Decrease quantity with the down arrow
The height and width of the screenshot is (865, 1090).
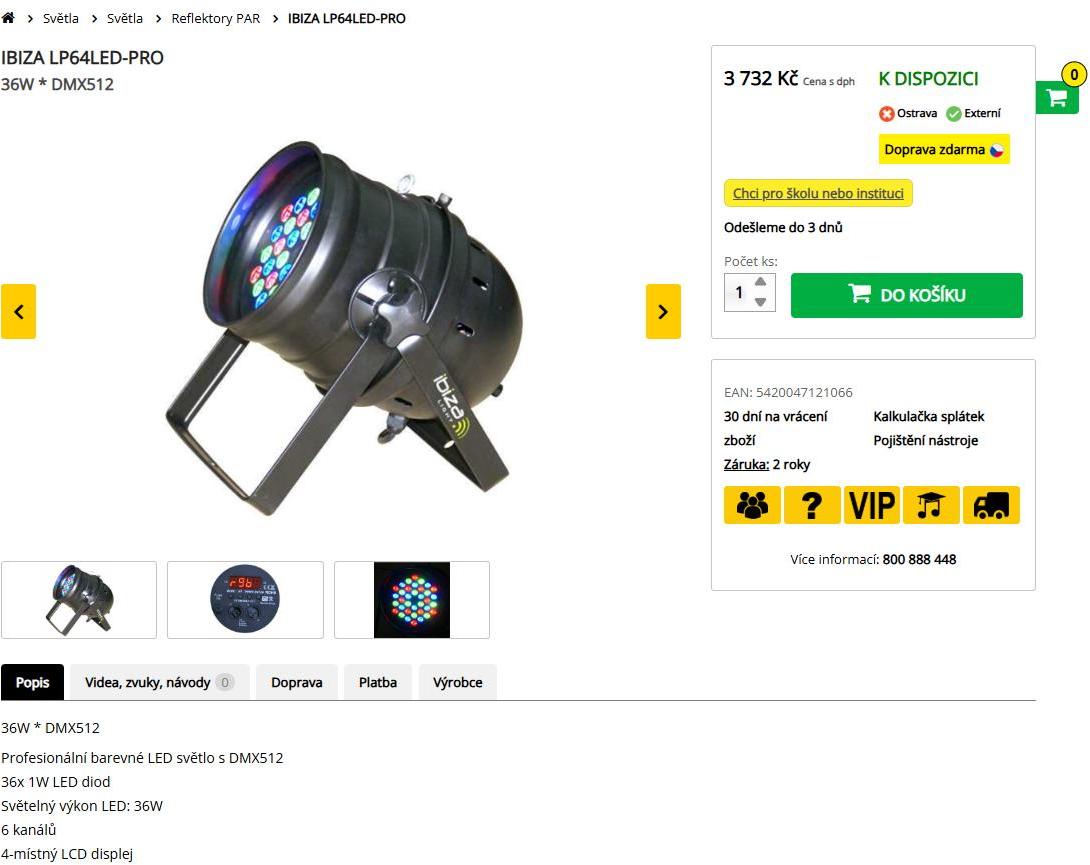point(760,302)
